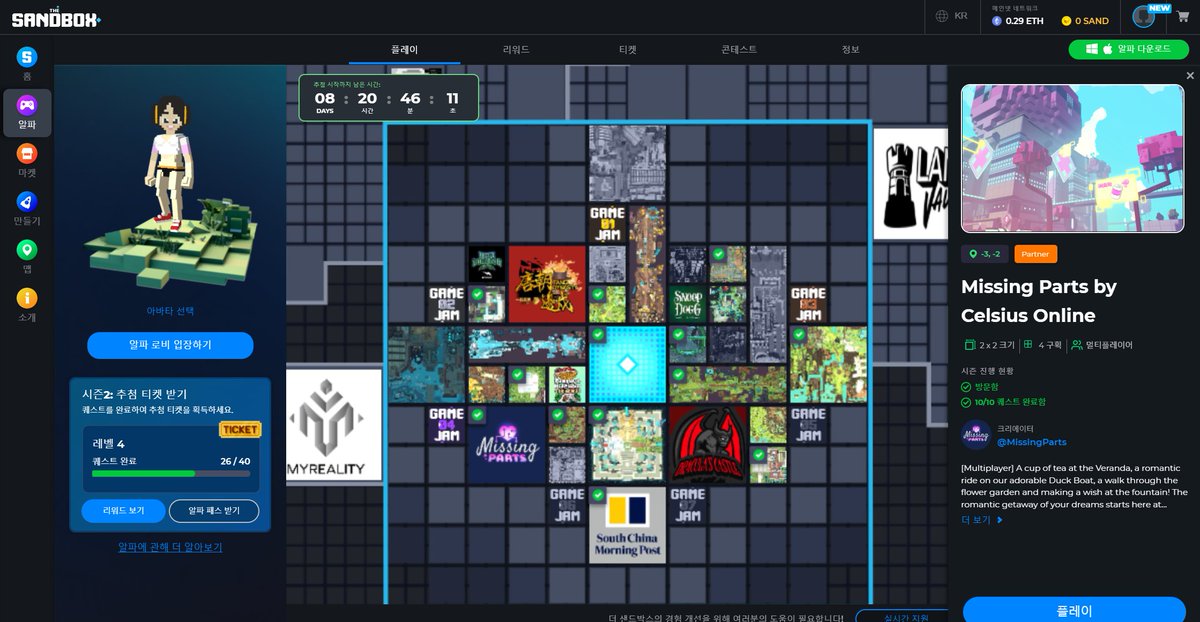Close the experience detail panel
Viewport: 1200px width, 622px height.
1190,76
